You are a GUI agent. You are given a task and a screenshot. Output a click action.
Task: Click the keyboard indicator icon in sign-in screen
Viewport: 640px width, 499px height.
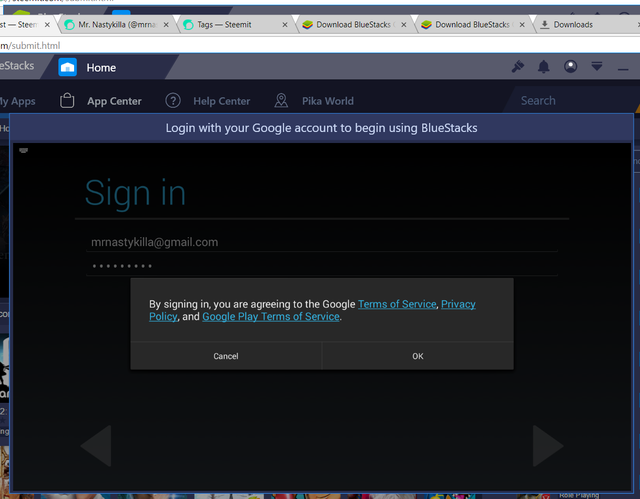tap(24, 151)
